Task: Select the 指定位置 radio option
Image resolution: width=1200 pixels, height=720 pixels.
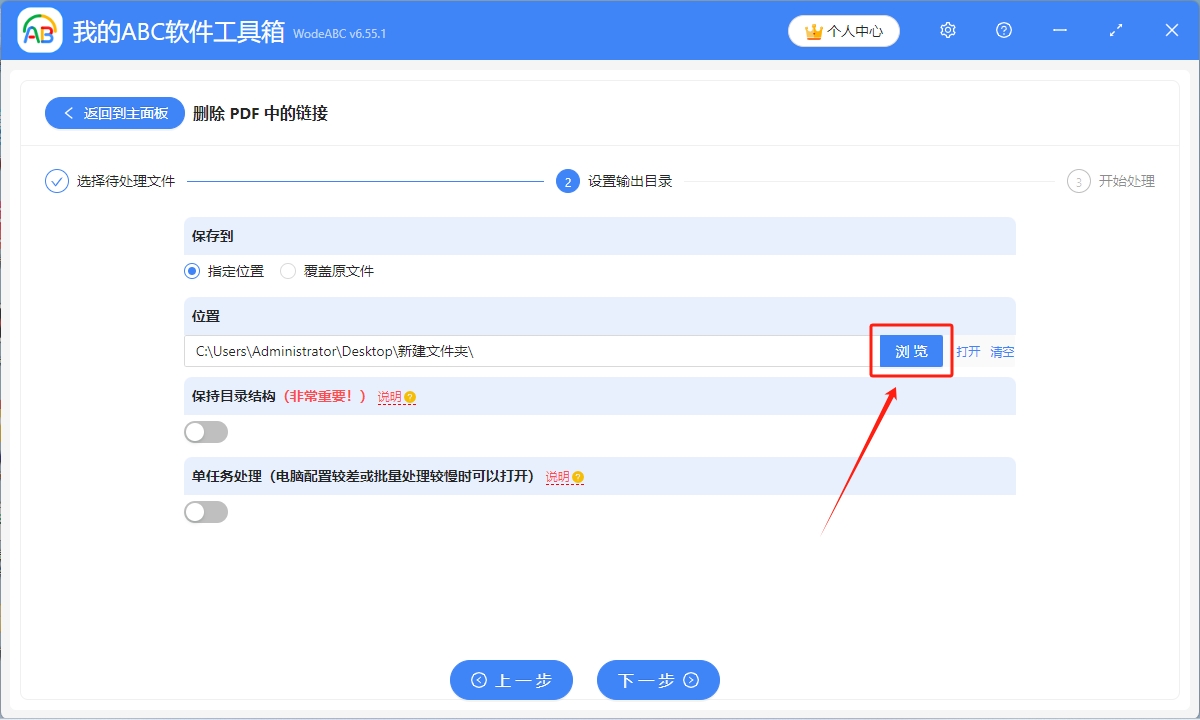Action: [x=190, y=270]
